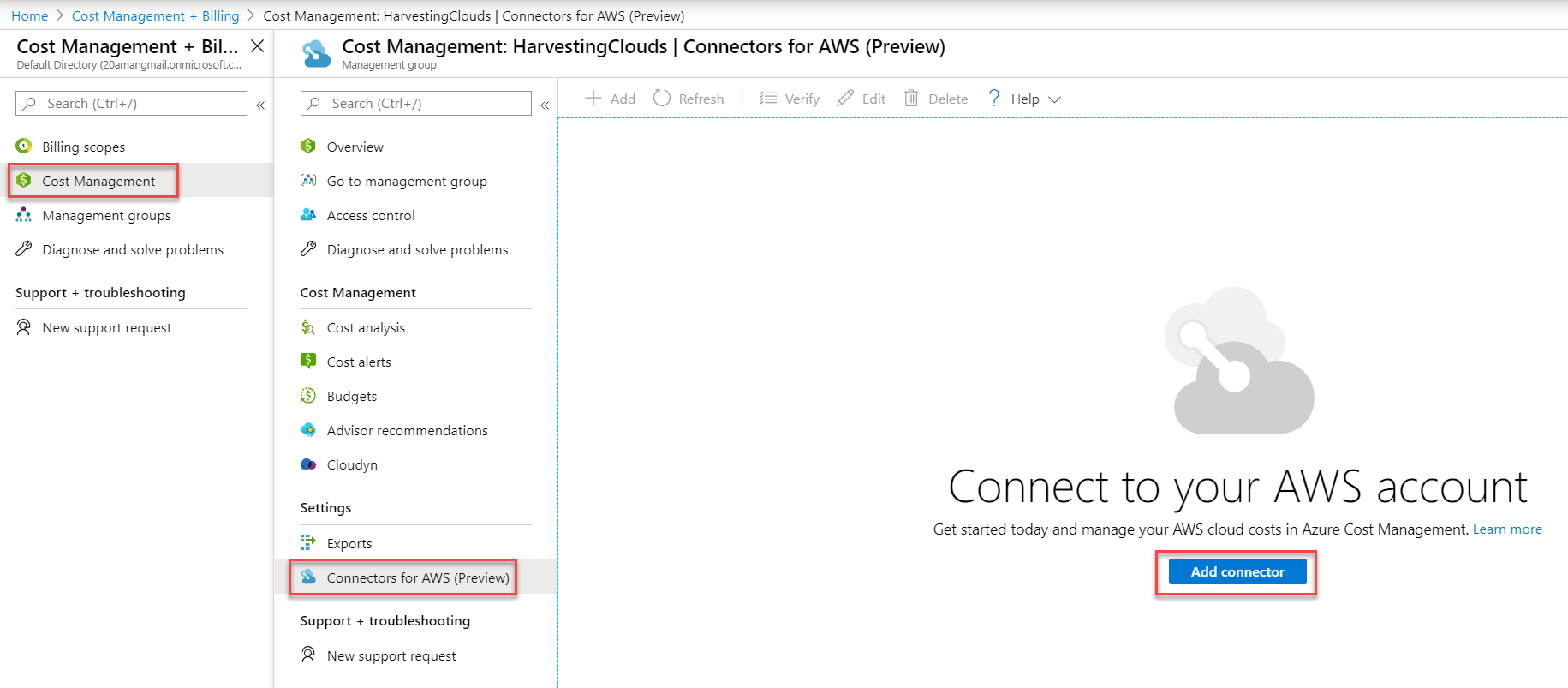
Task: Click the 'Connect to your AWS account' heading
Action: (1237, 487)
